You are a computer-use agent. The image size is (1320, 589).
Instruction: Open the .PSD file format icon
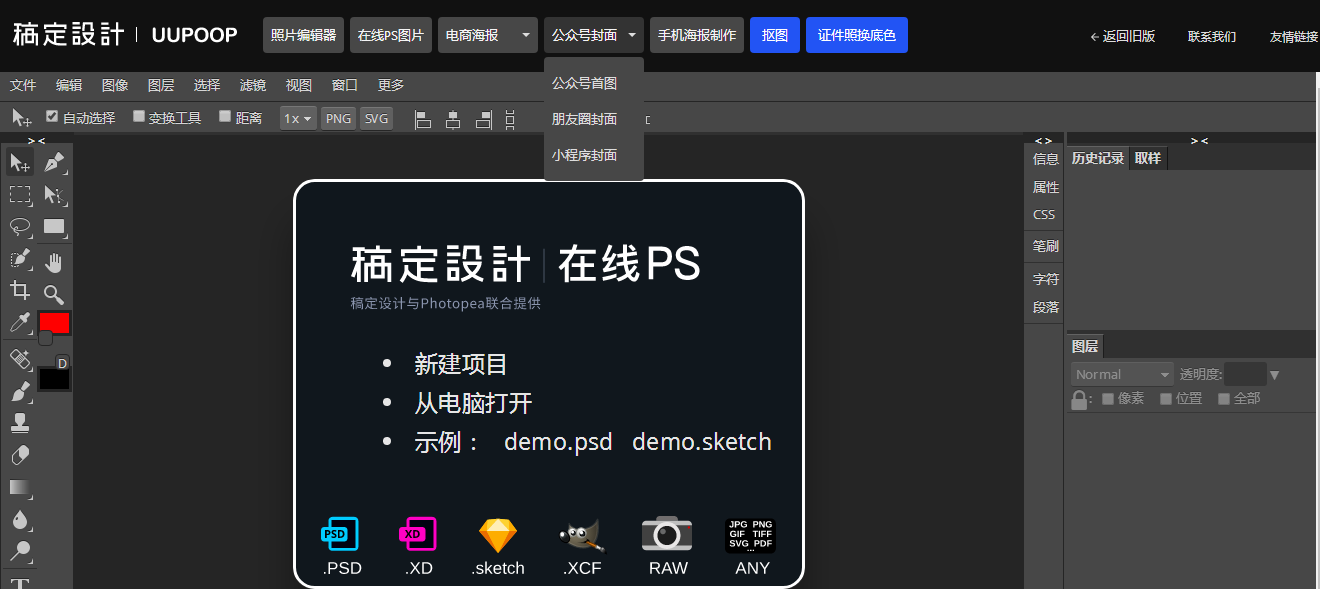pos(340,535)
